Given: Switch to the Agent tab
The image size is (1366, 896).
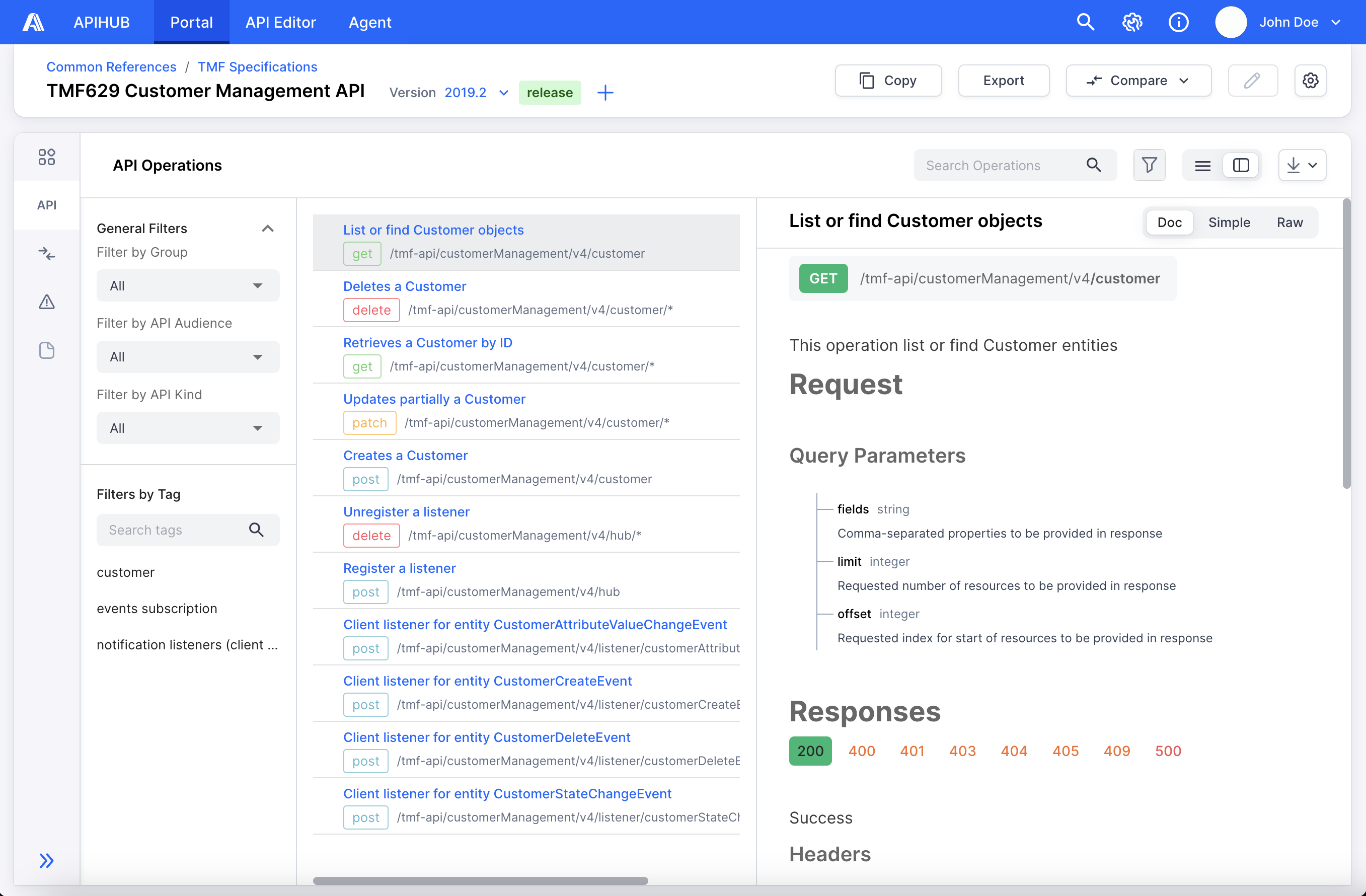Looking at the screenshot, I should tap(370, 22).
